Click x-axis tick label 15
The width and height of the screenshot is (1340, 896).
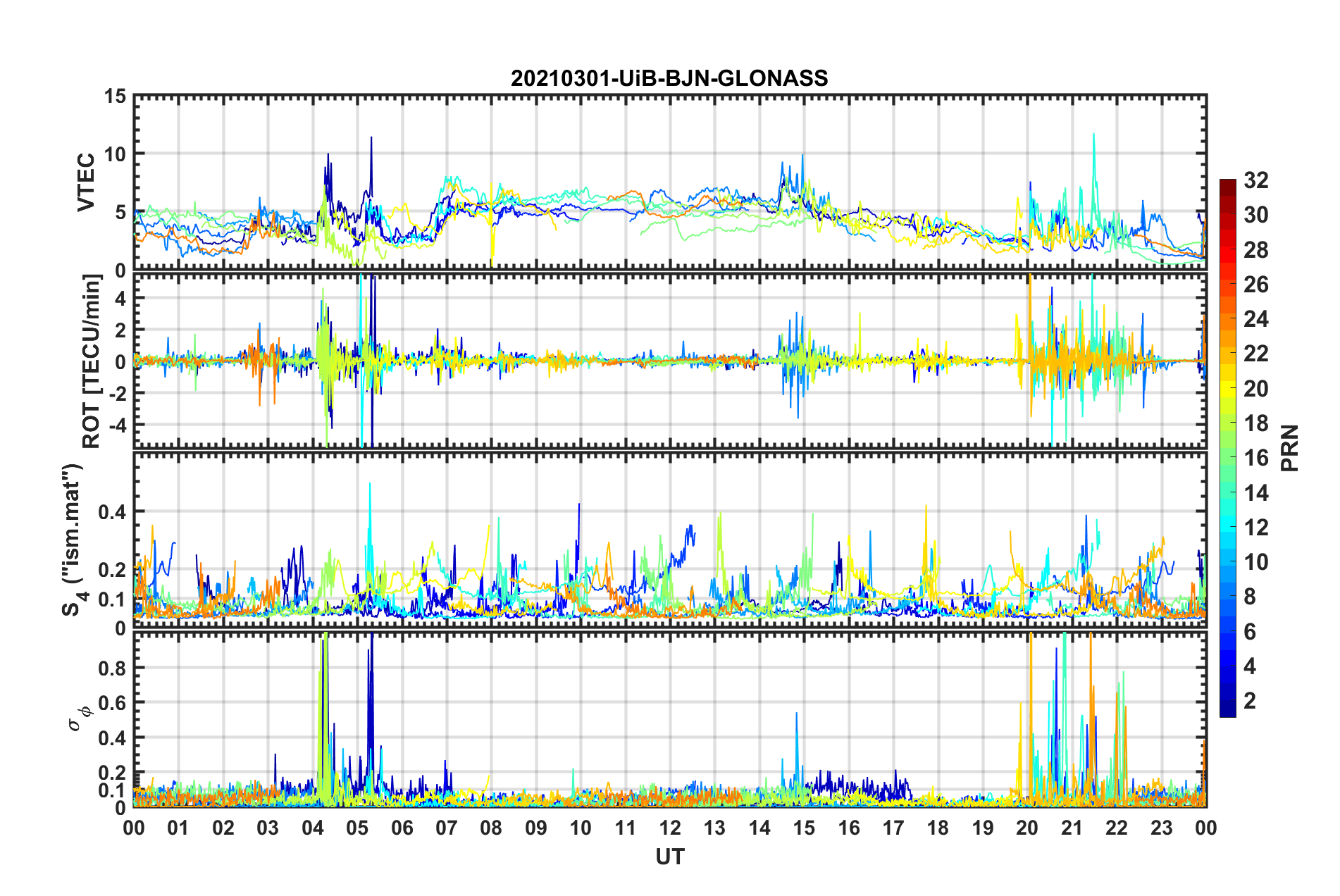[804, 828]
